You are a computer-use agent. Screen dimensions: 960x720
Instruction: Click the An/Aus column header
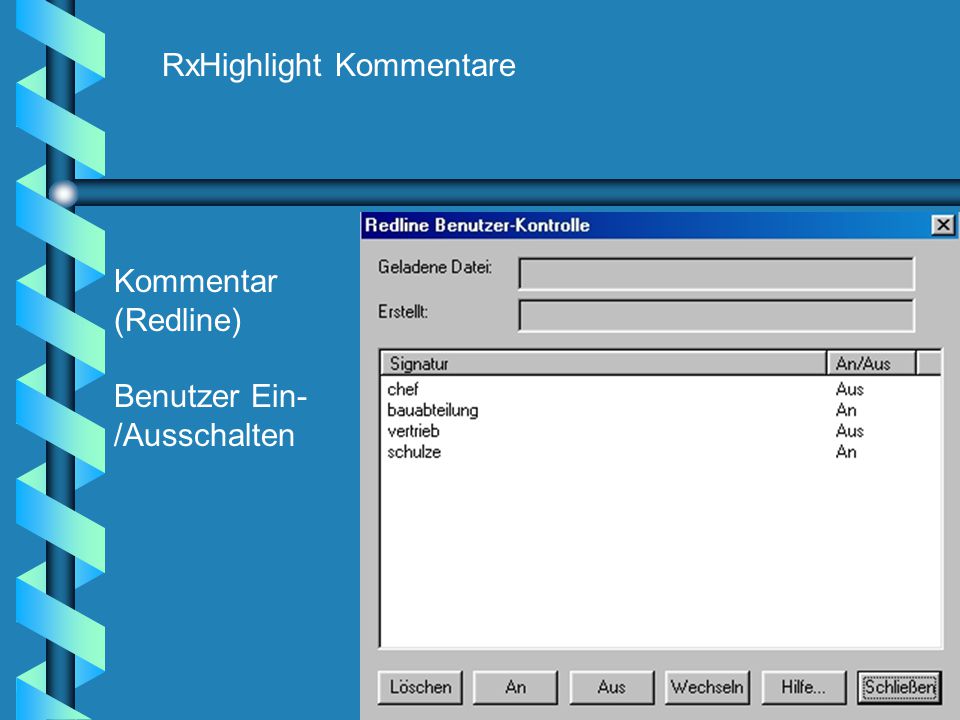click(871, 363)
